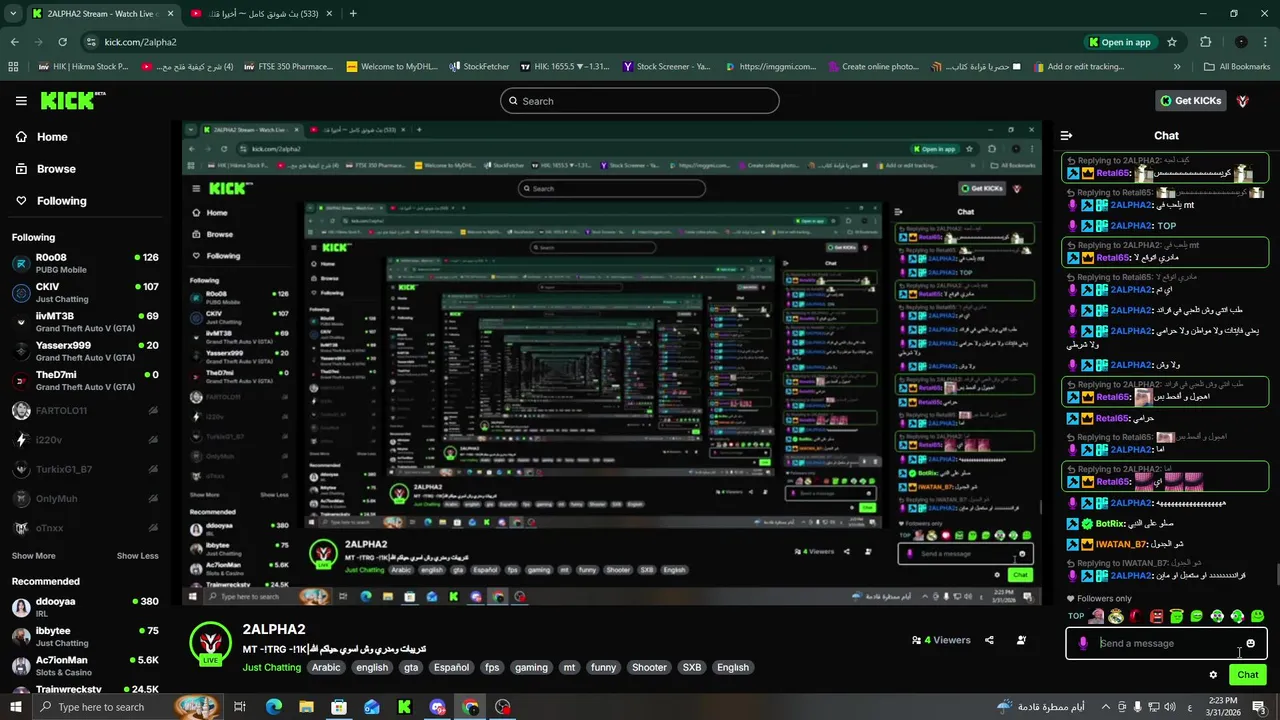Reload the page
The height and width of the screenshot is (720, 1280).
(62, 42)
